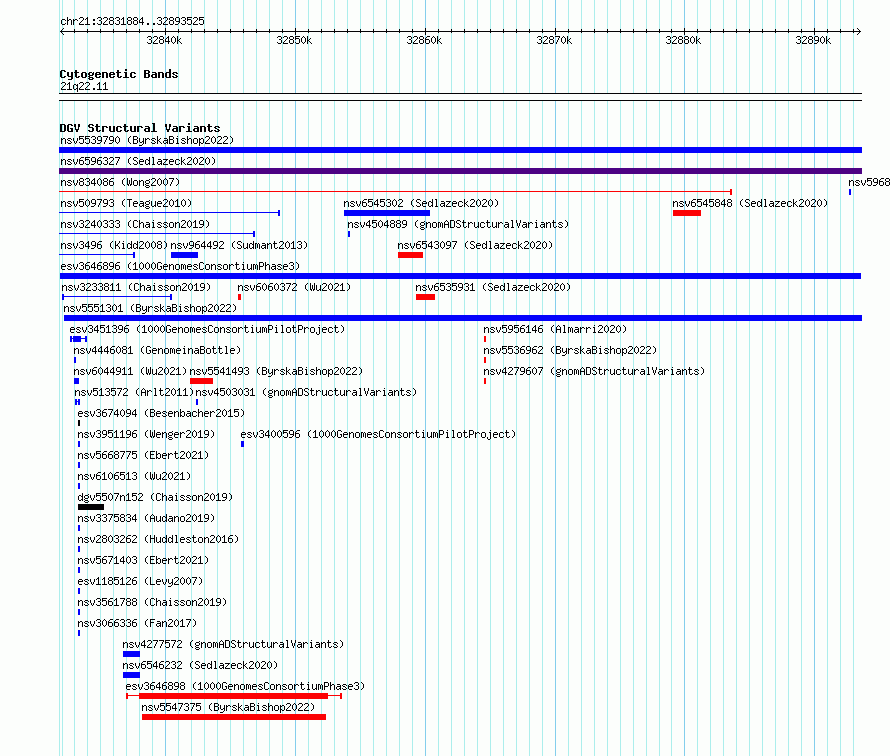Select nsv5956146 (Almarri2020) label

click(x=555, y=329)
